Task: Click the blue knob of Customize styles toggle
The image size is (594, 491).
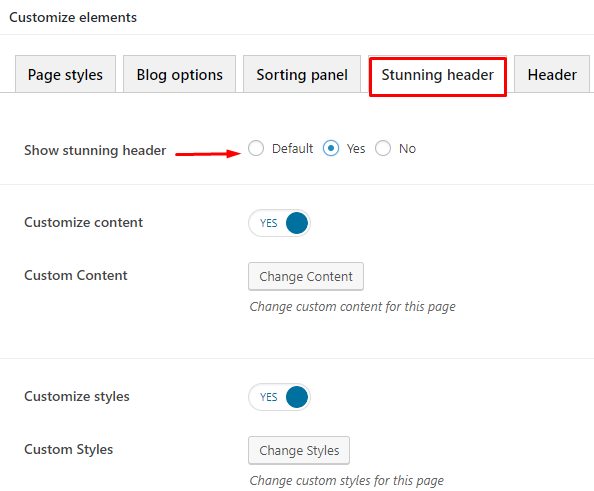Action: coord(297,397)
